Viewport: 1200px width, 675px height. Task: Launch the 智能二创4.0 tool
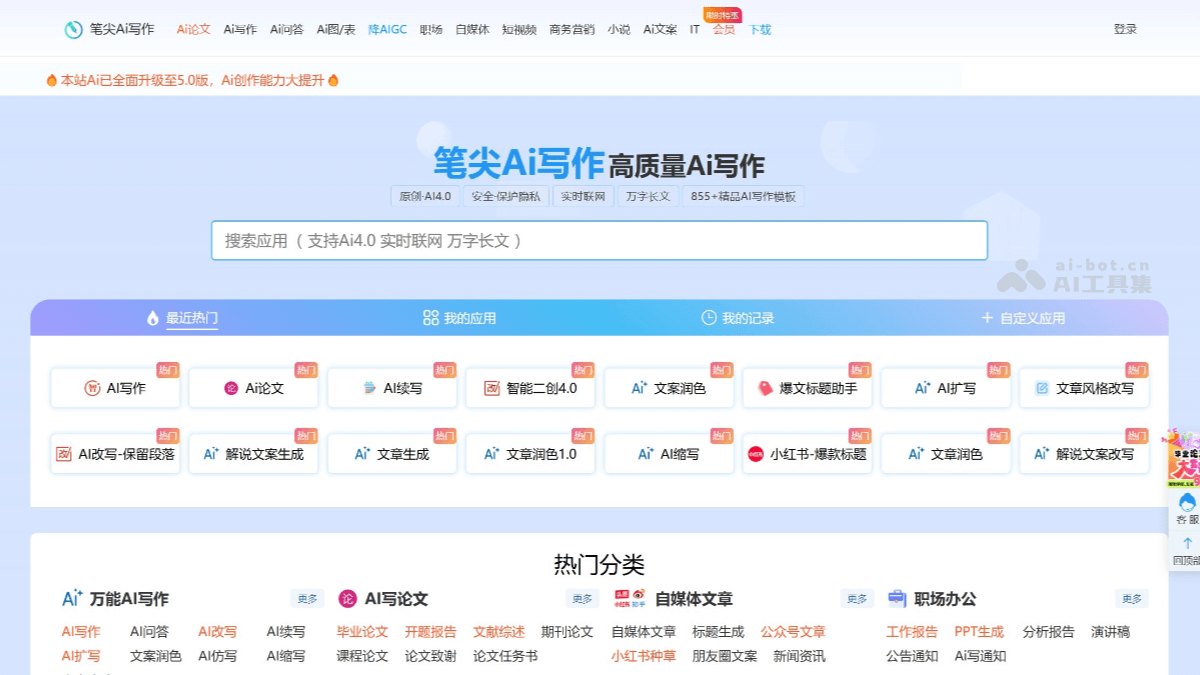pyautogui.click(x=531, y=388)
